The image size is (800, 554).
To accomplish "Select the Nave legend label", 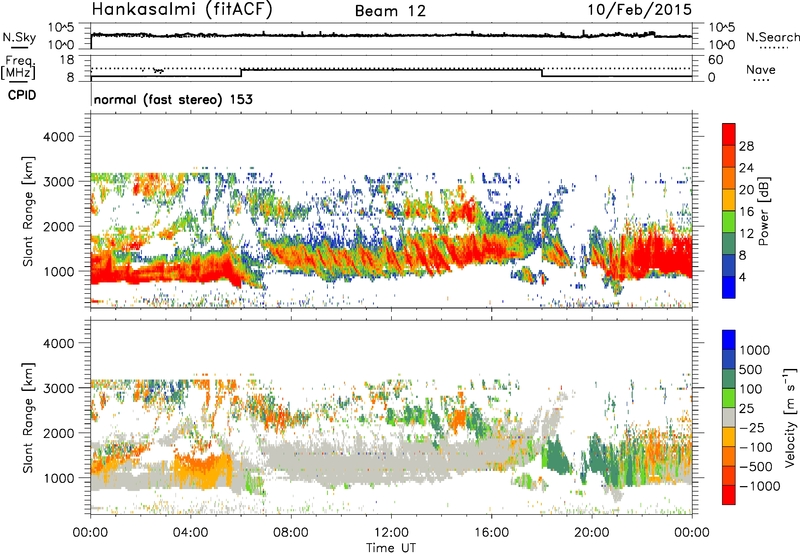I will pos(761,69).
